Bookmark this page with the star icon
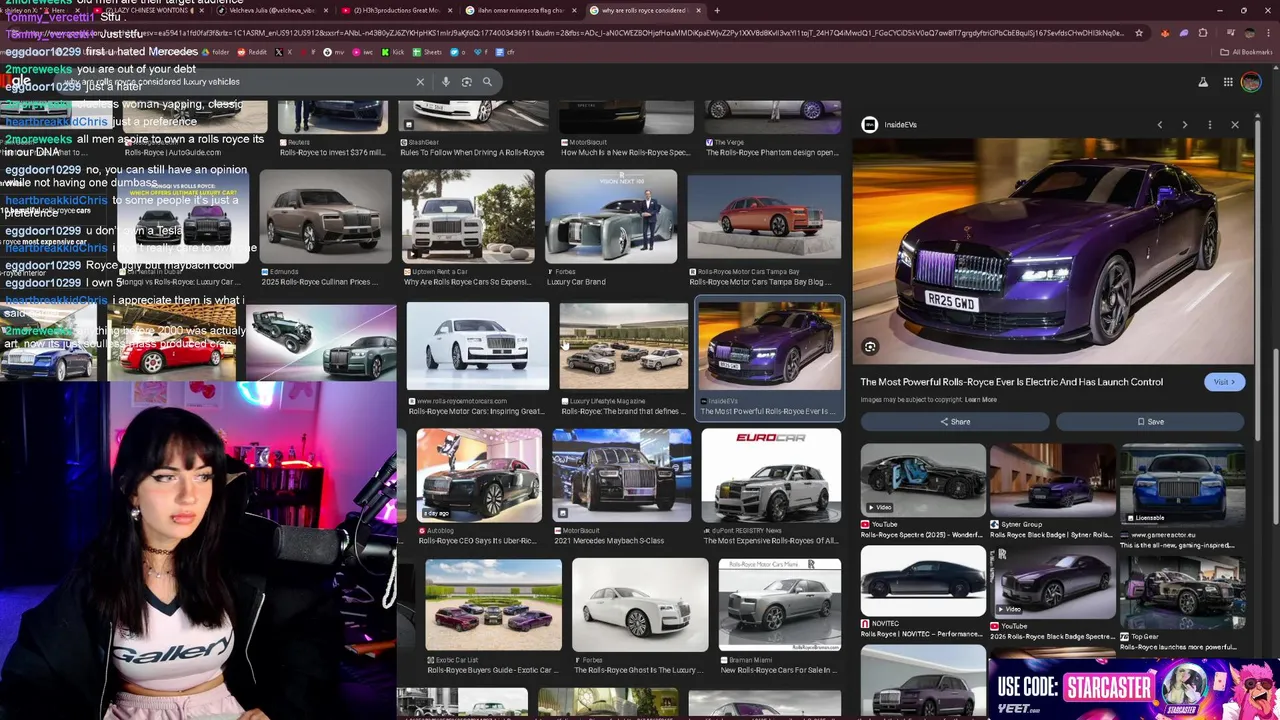This screenshot has width=1280, height=720. pos(1138,33)
